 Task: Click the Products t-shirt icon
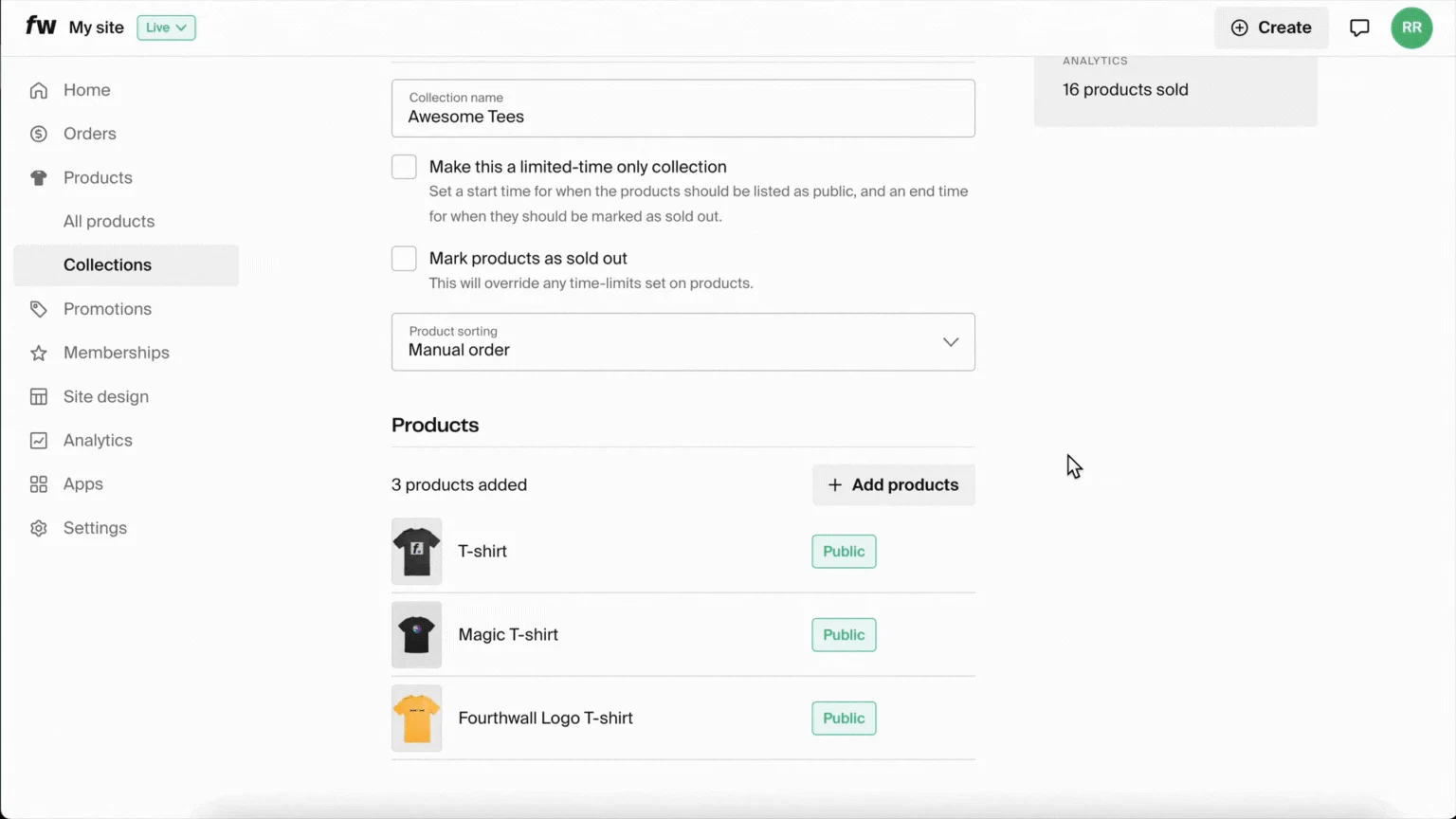pos(38,177)
